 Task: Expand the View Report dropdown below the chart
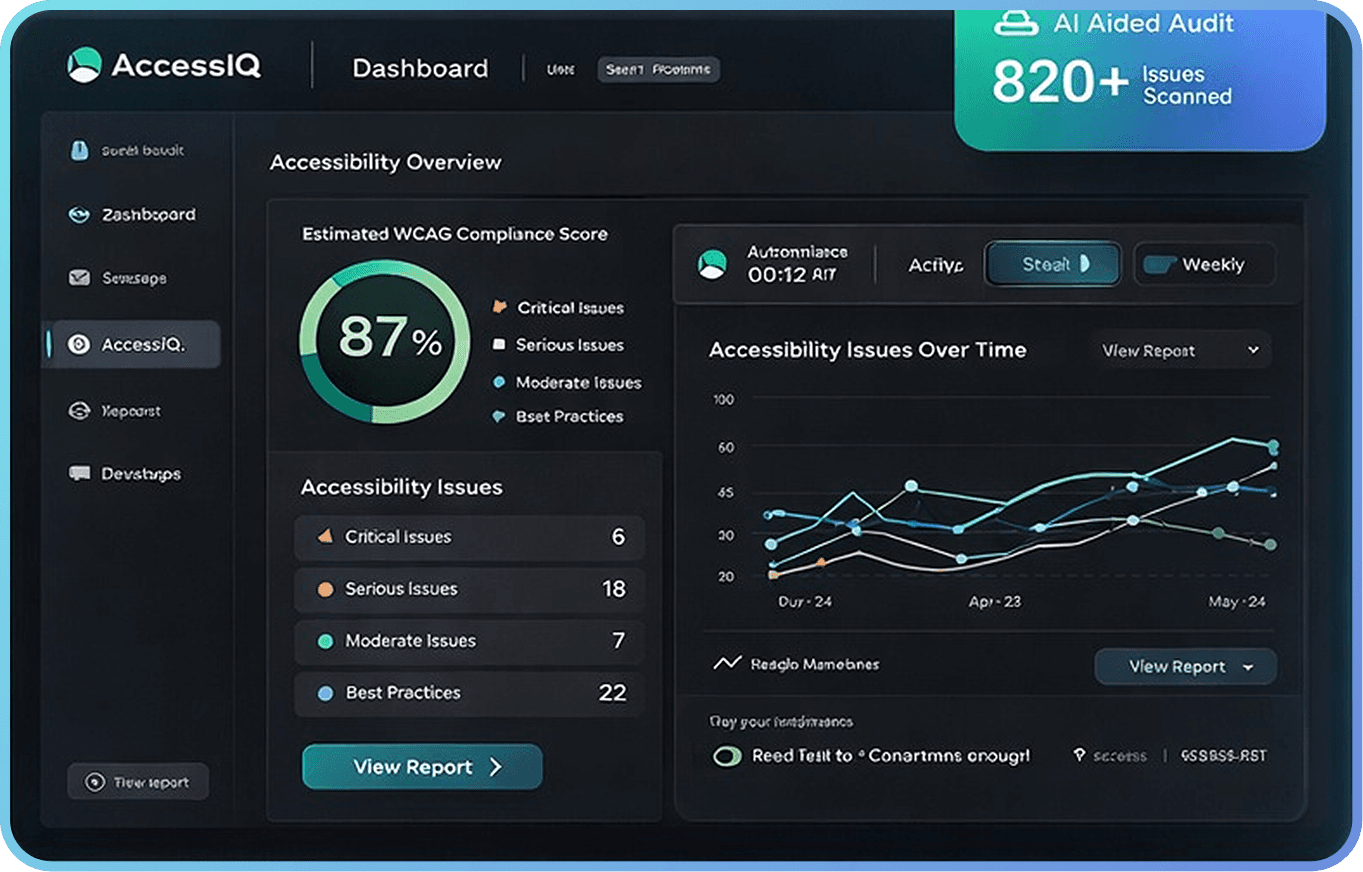(1185, 666)
